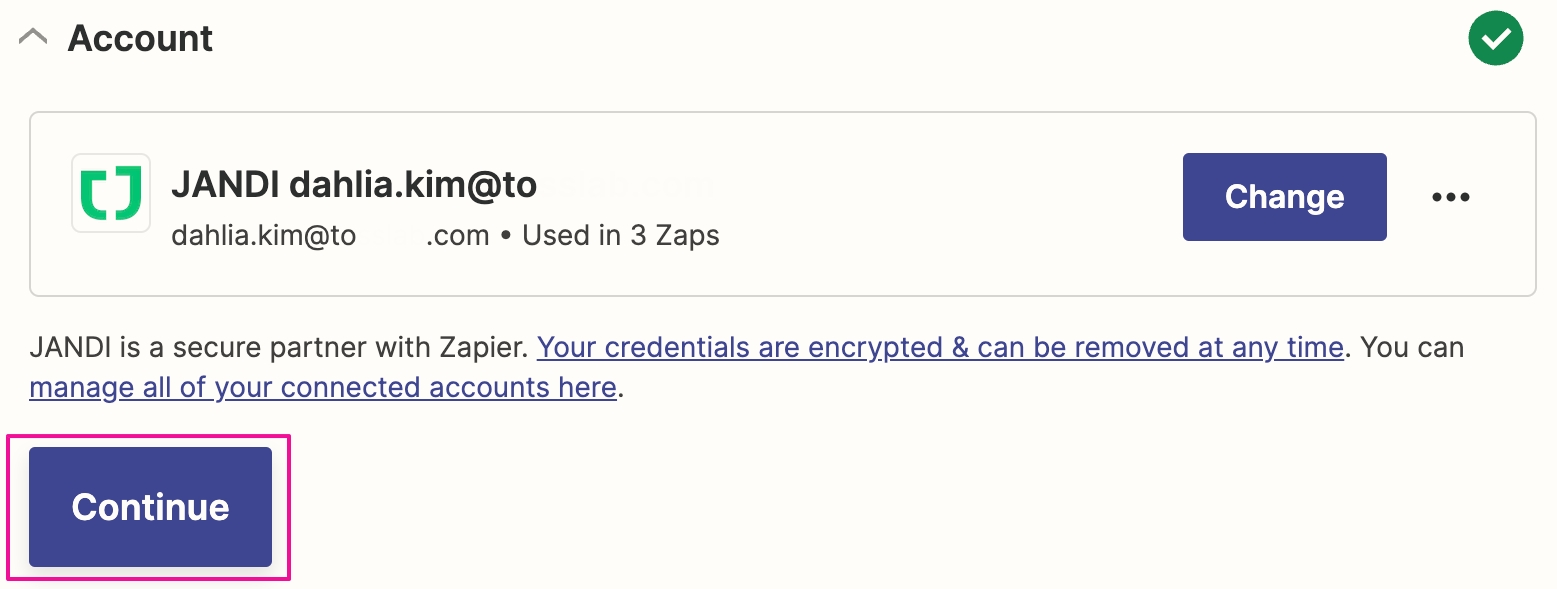
Task: Open the credentials are encrypted link
Action: coord(939,348)
